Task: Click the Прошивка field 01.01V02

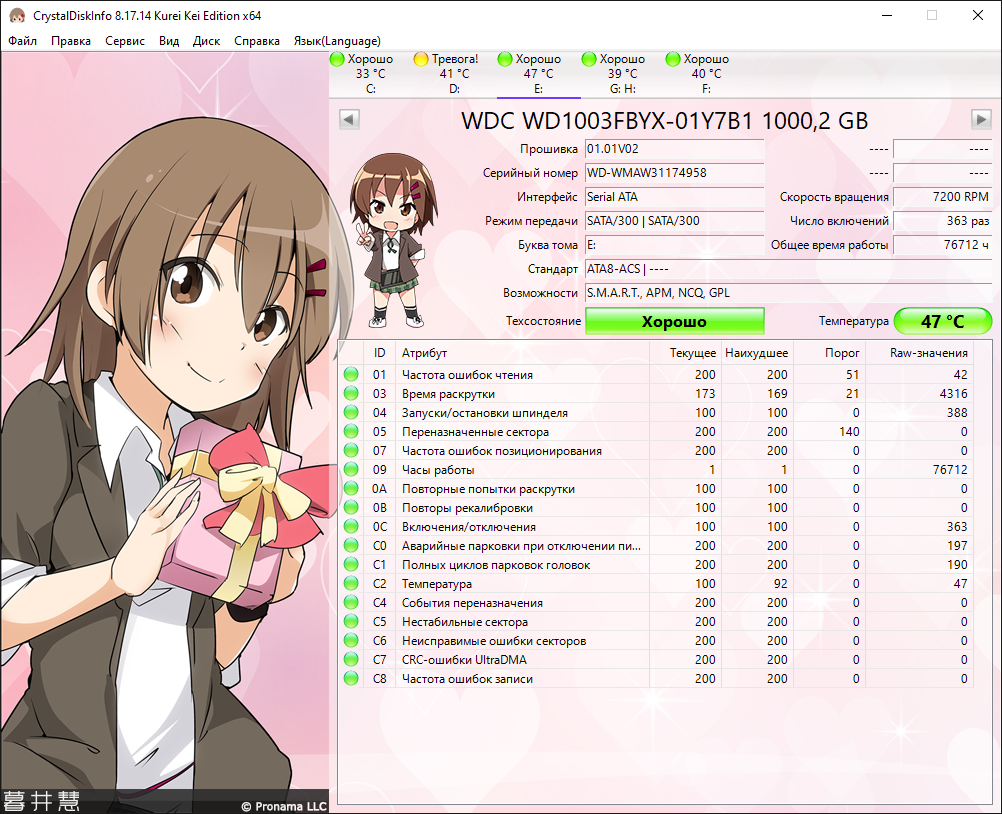Action: (x=675, y=149)
